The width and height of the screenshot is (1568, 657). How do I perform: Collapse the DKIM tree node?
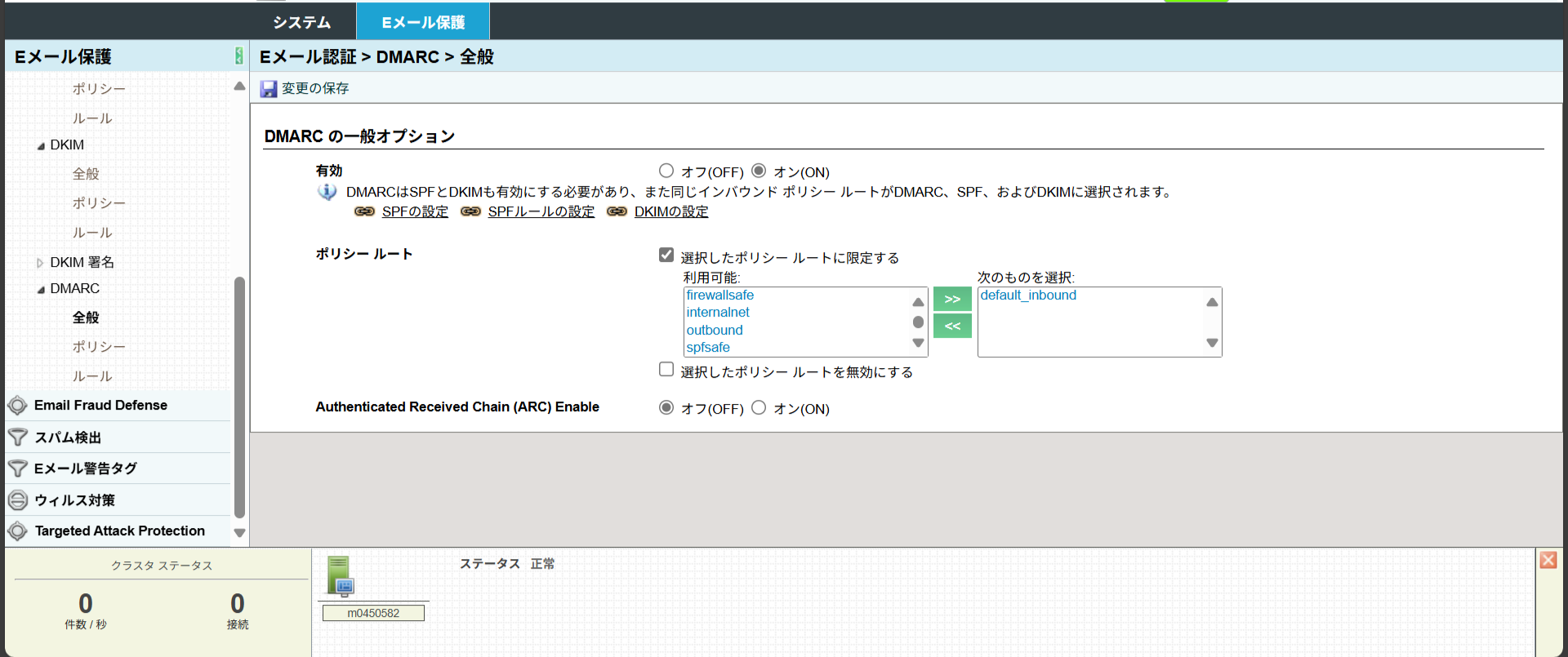pos(41,146)
